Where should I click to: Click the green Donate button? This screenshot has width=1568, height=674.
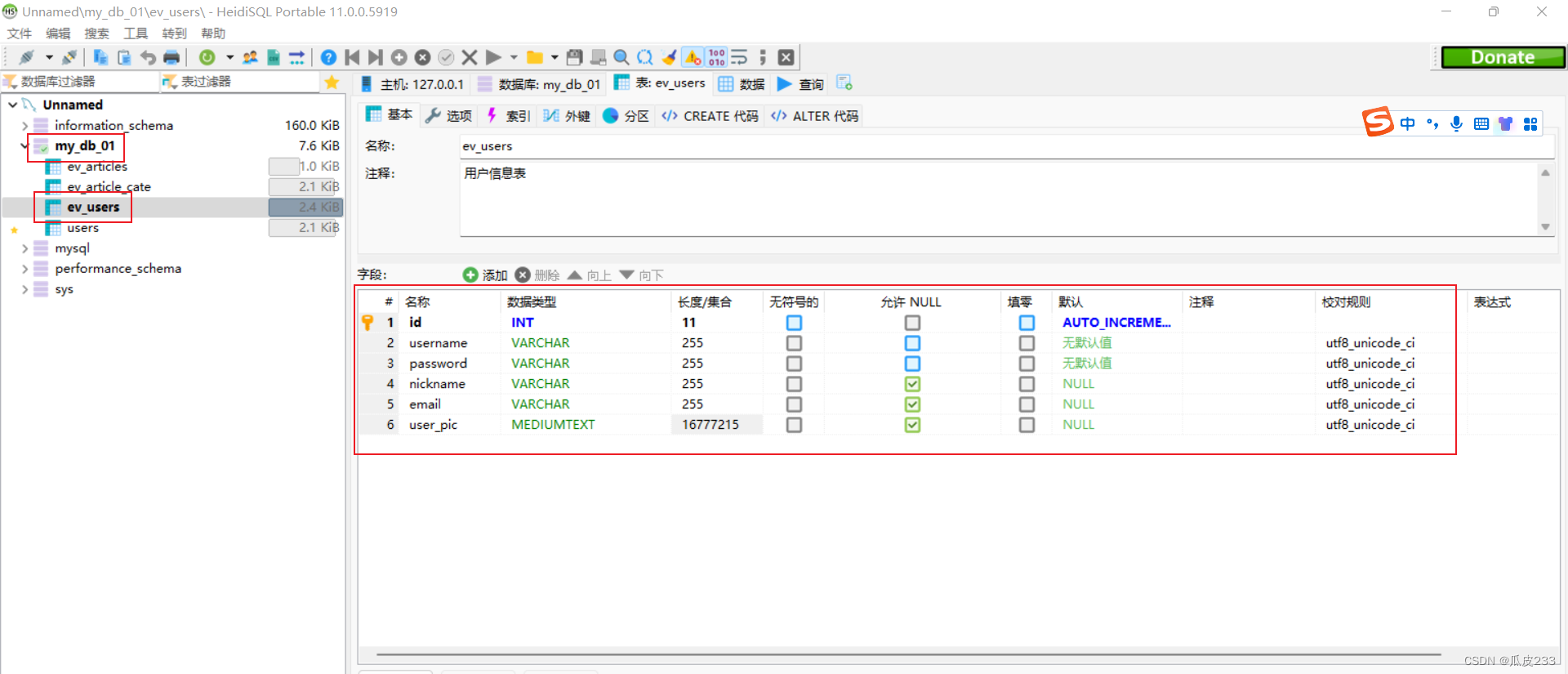(x=1503, y=57)
